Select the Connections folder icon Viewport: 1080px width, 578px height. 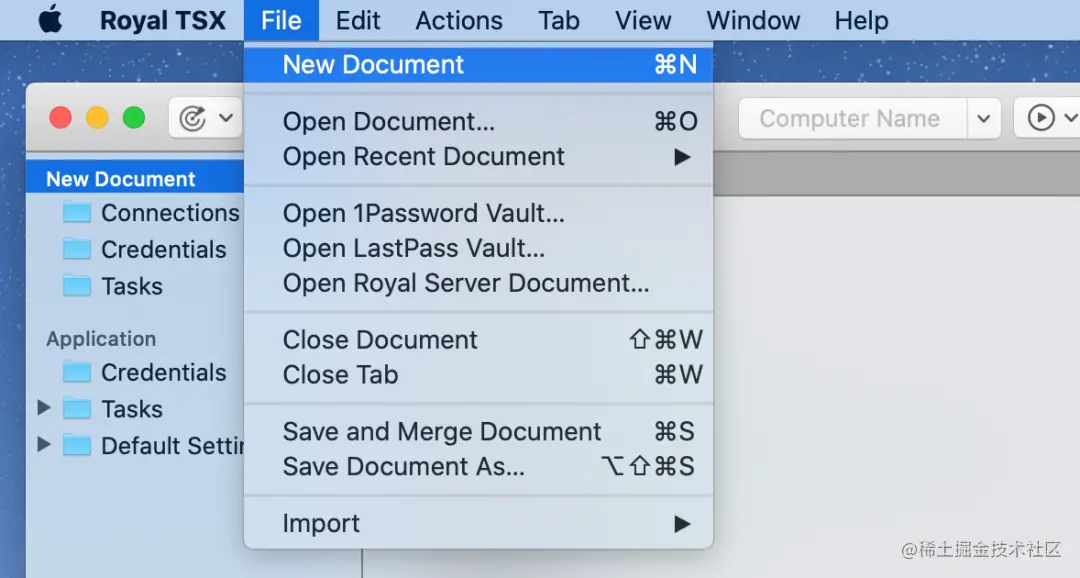pos(77,213)
